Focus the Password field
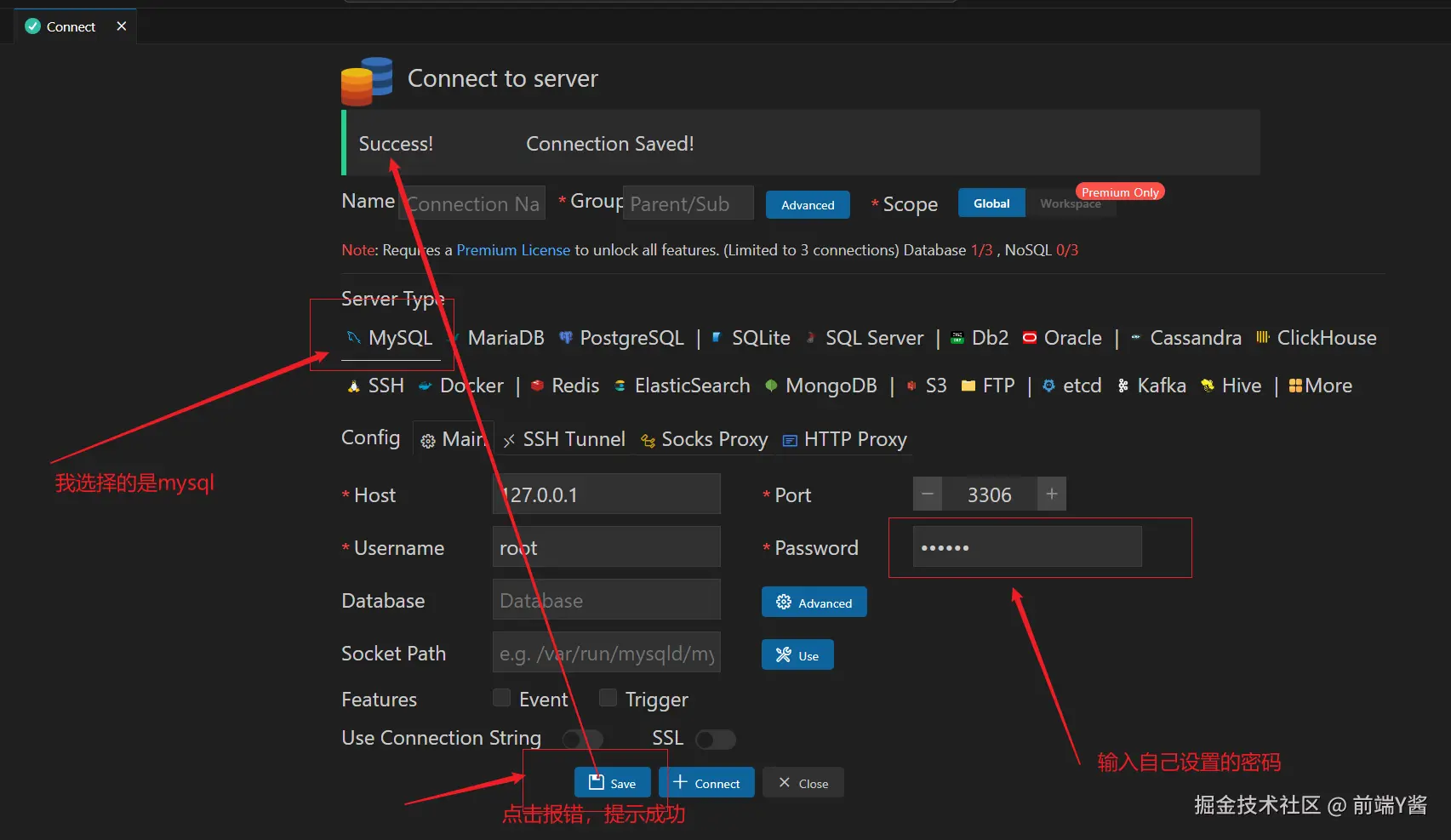The width and height of the screenshot is (1451, 840). tap(1027, 547)
